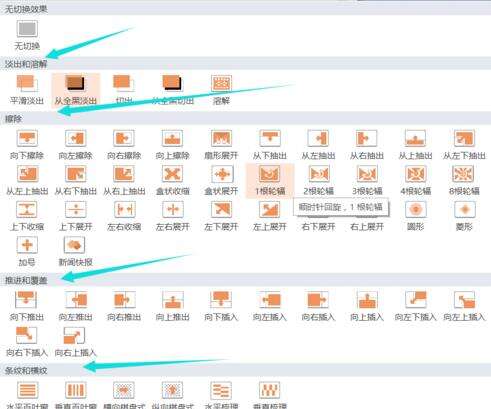Select the 无切换 (no transition) effect
The image size is (491, 409).
click(x=27, y=35)
